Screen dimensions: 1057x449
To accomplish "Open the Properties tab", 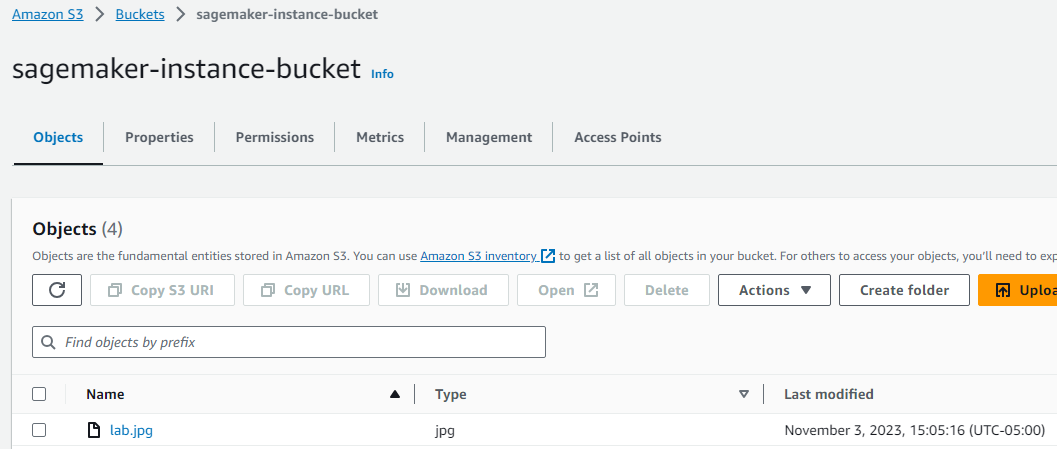I will click(159, 138).
